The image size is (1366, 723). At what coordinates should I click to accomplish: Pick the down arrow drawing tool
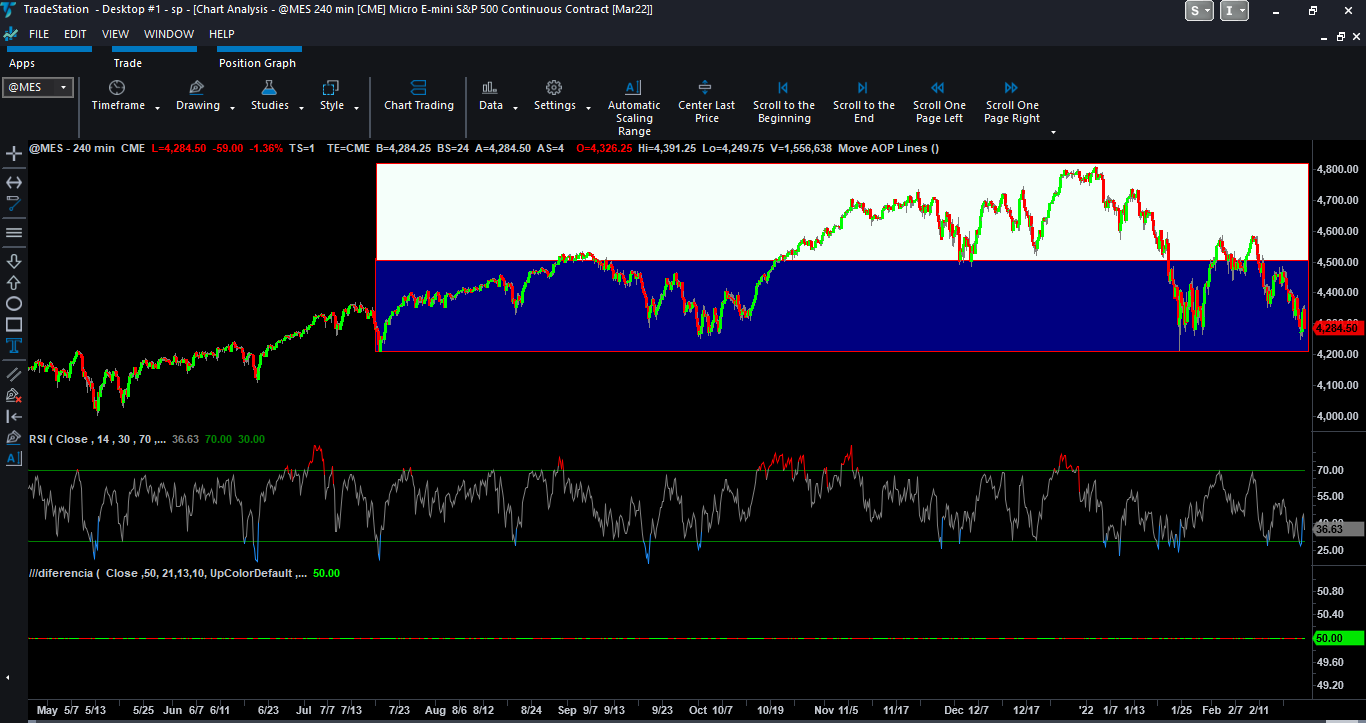(x=14, y=261)
